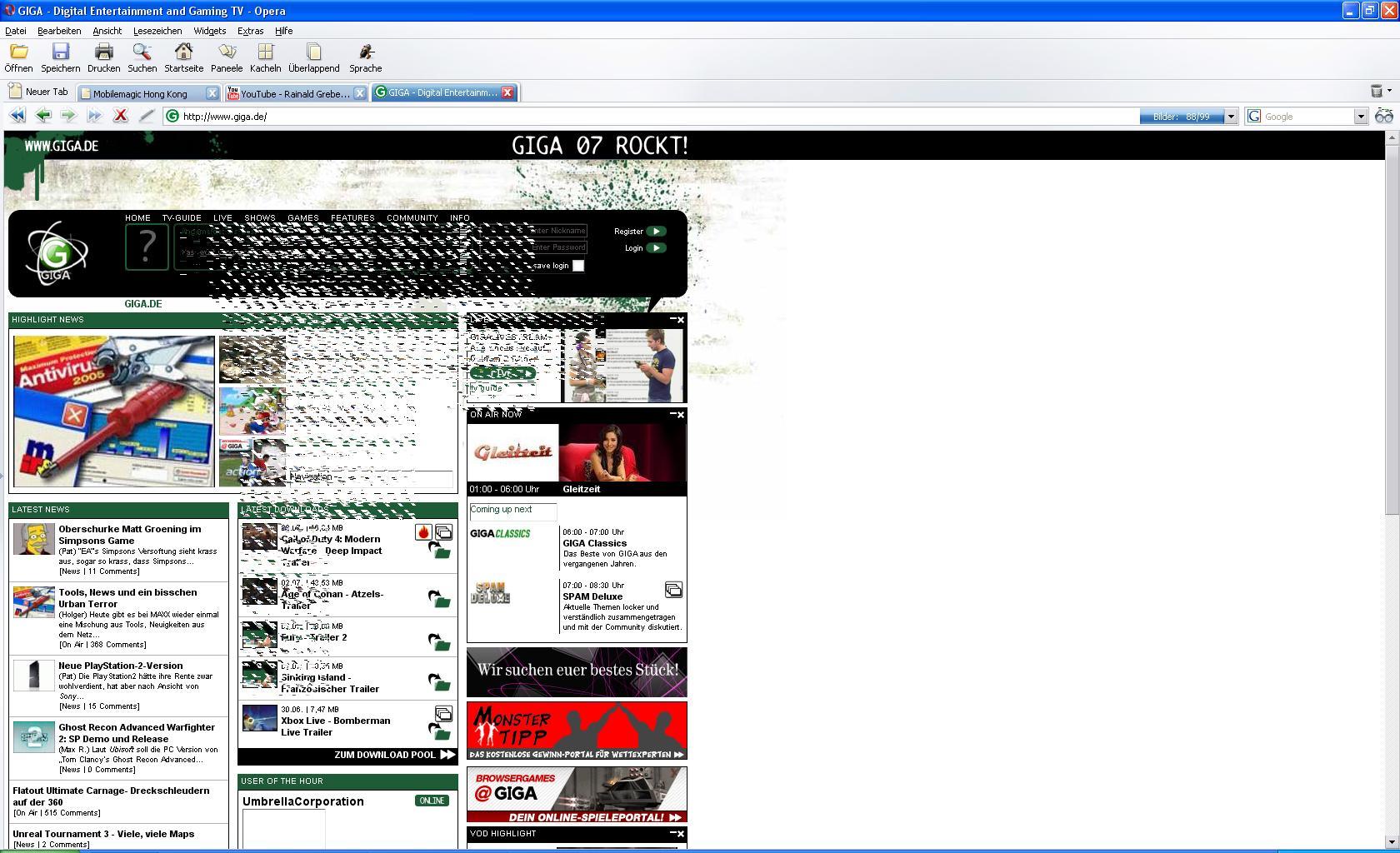Open COMMUNITY in site navigation
Image resolution: width=1400 pixels, height=853 pixels.
(412, 217)
